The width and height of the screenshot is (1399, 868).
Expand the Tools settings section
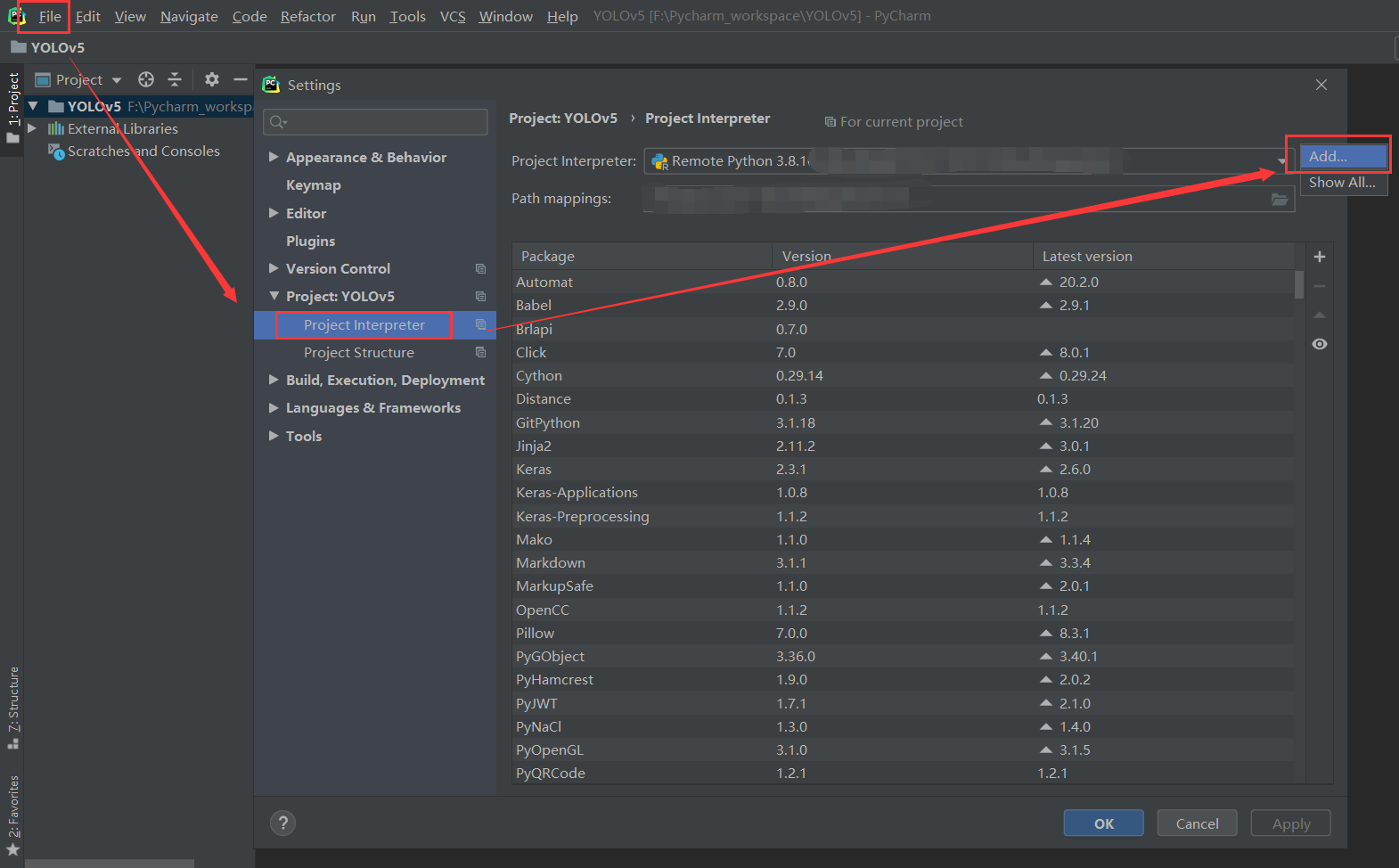274,436
